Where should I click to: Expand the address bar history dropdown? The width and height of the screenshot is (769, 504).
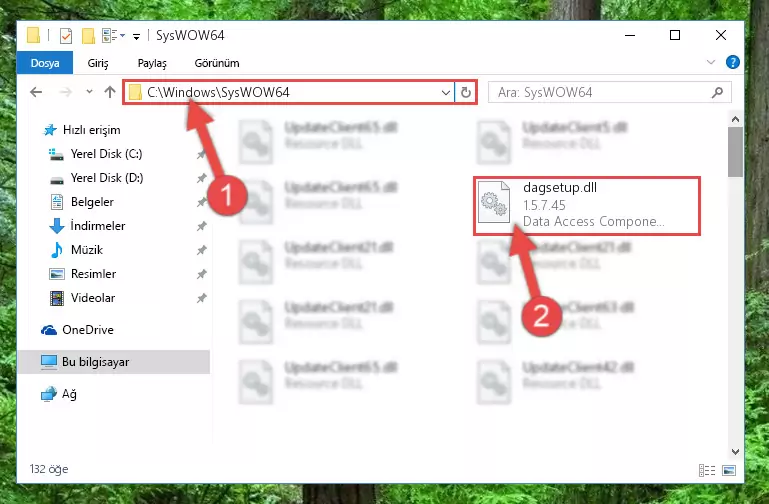(445, 92)
